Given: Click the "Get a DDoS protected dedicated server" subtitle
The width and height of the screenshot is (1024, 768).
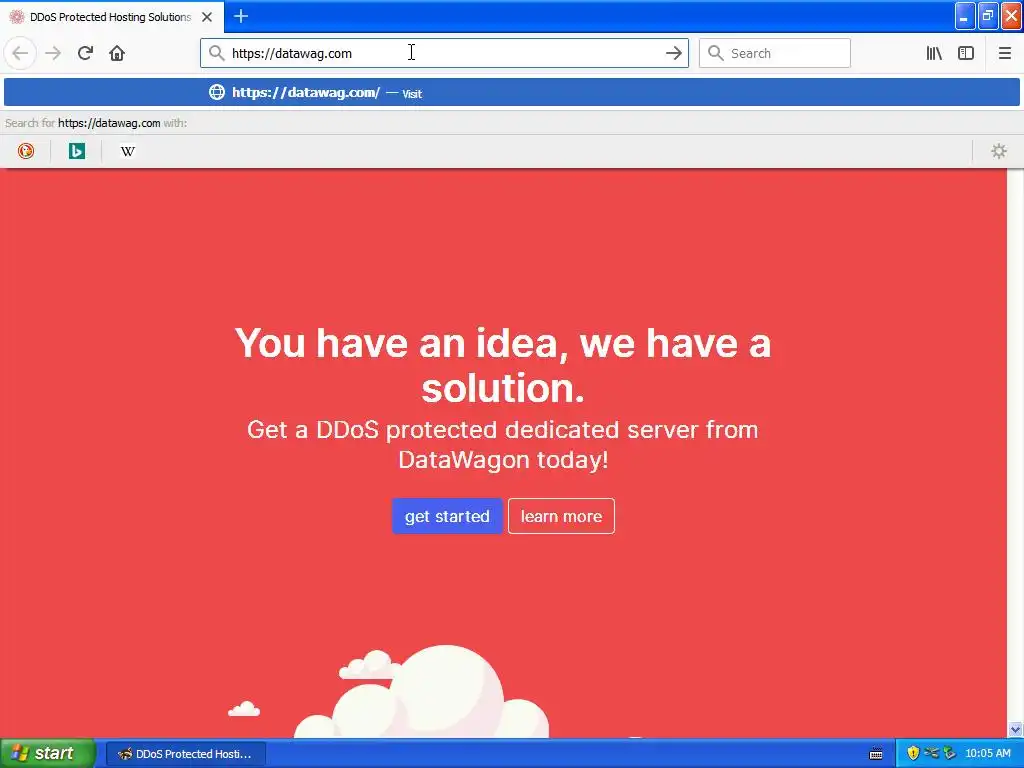Looking at the screenshot, I should [503, 444].
